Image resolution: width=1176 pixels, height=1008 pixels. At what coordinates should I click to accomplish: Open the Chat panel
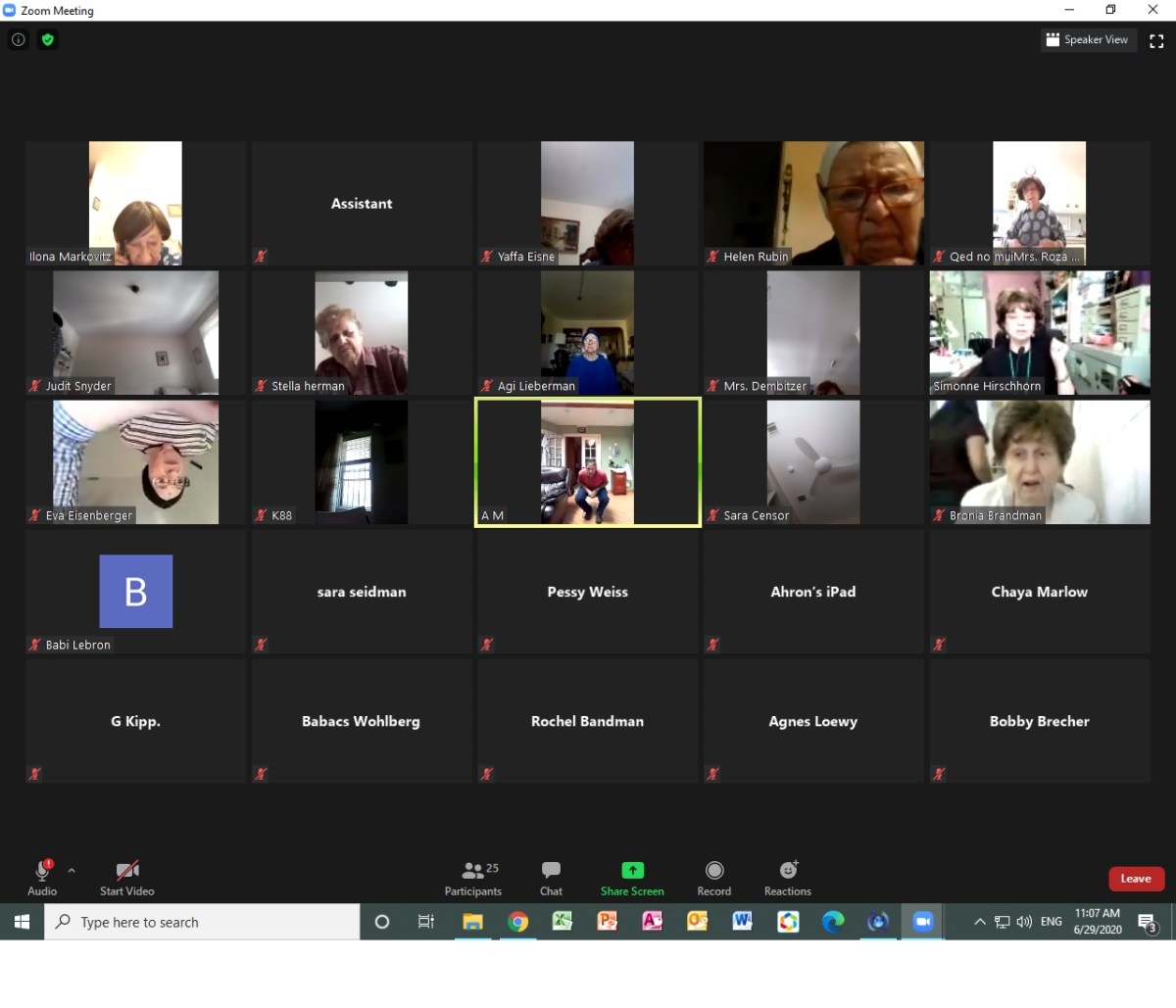551,878
